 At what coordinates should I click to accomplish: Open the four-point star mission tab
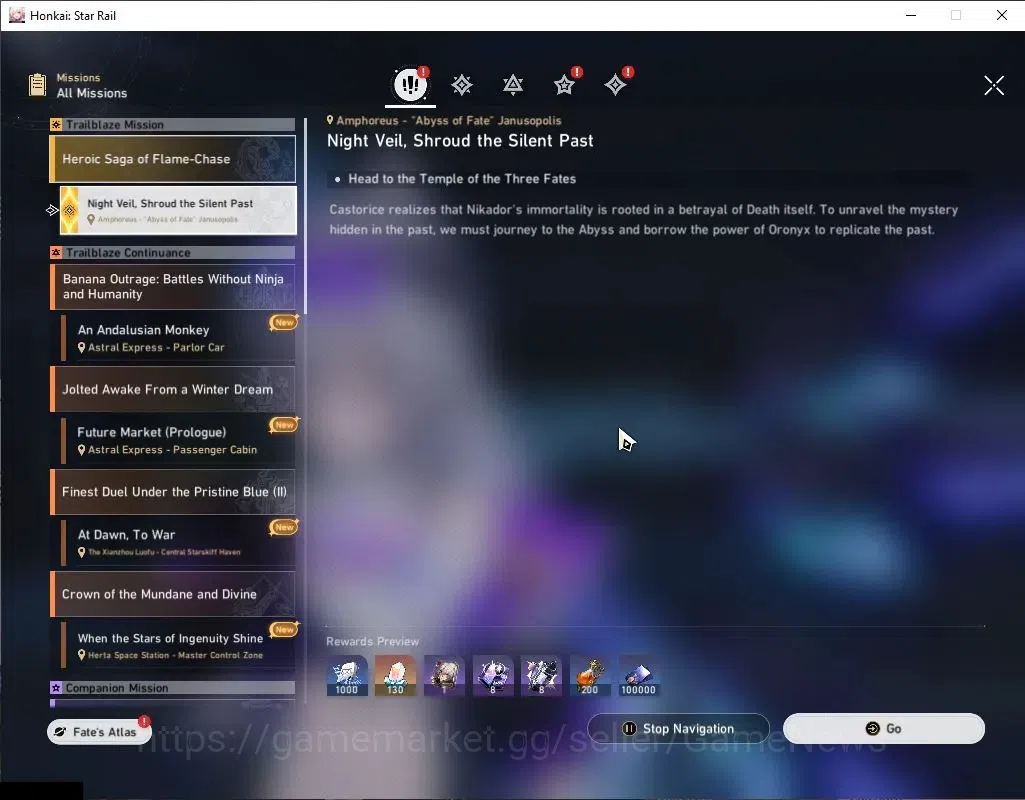[615, 85]
